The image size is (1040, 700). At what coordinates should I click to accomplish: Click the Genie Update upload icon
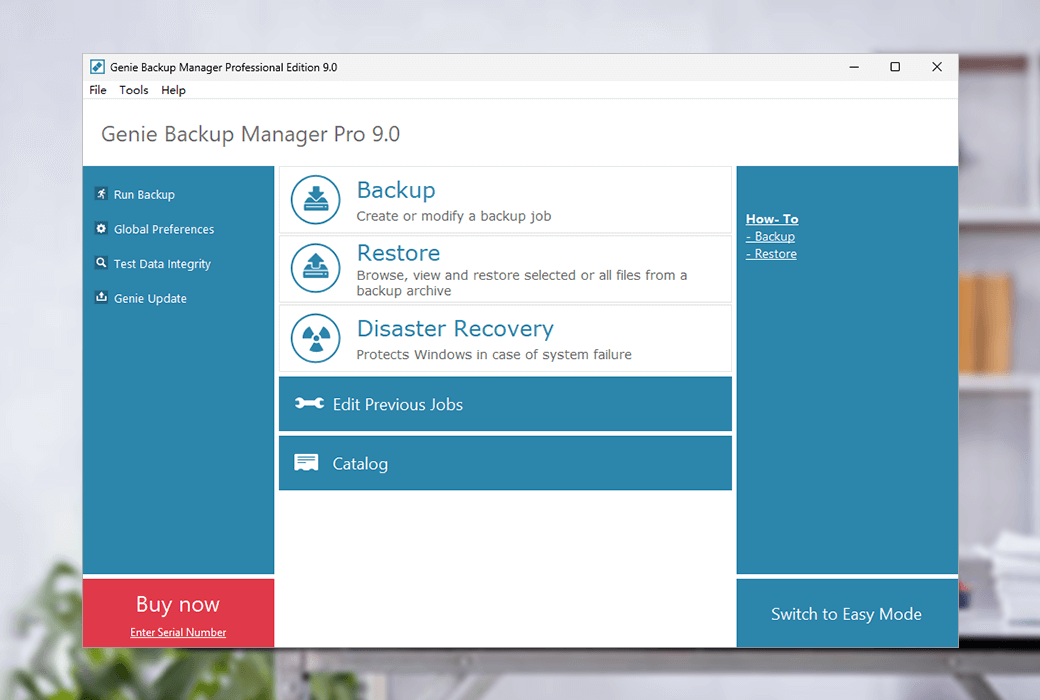coord(101,297)
